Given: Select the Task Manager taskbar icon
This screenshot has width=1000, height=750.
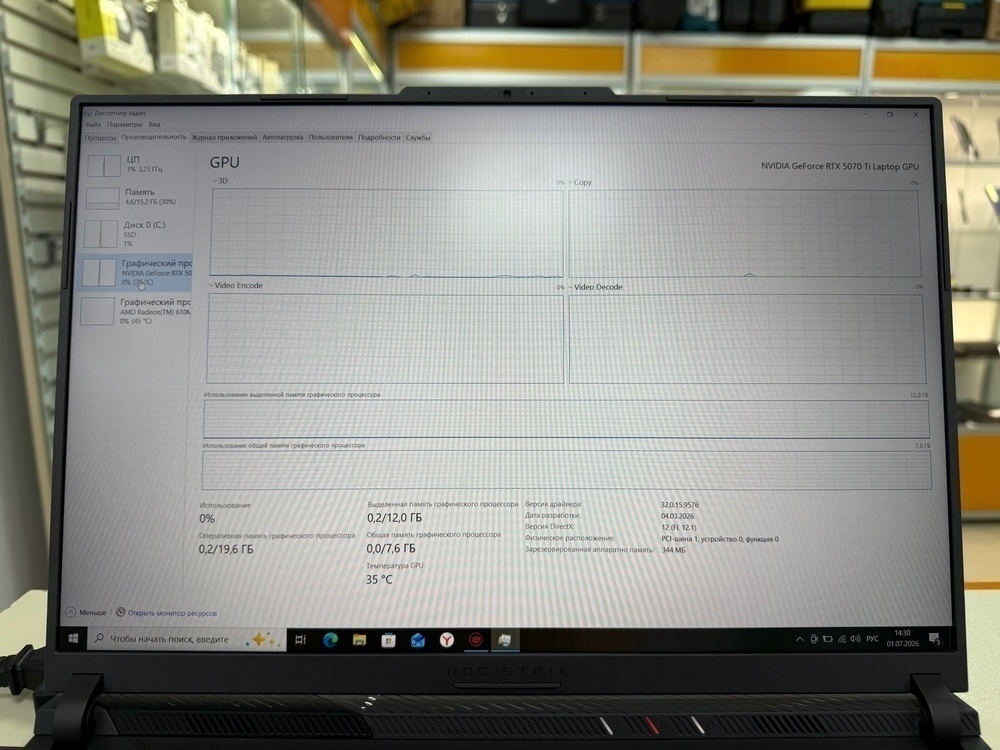Looking at the screenshot, I should [x=504, y=640].
